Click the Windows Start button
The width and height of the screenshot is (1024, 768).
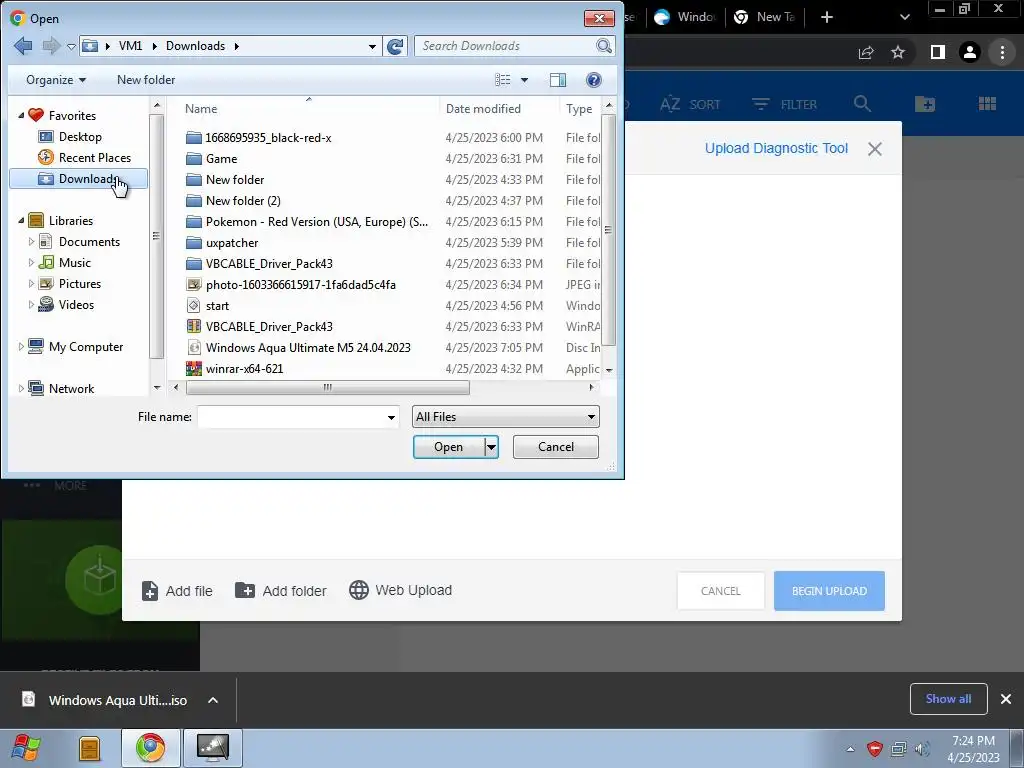[x=26, y=748]
